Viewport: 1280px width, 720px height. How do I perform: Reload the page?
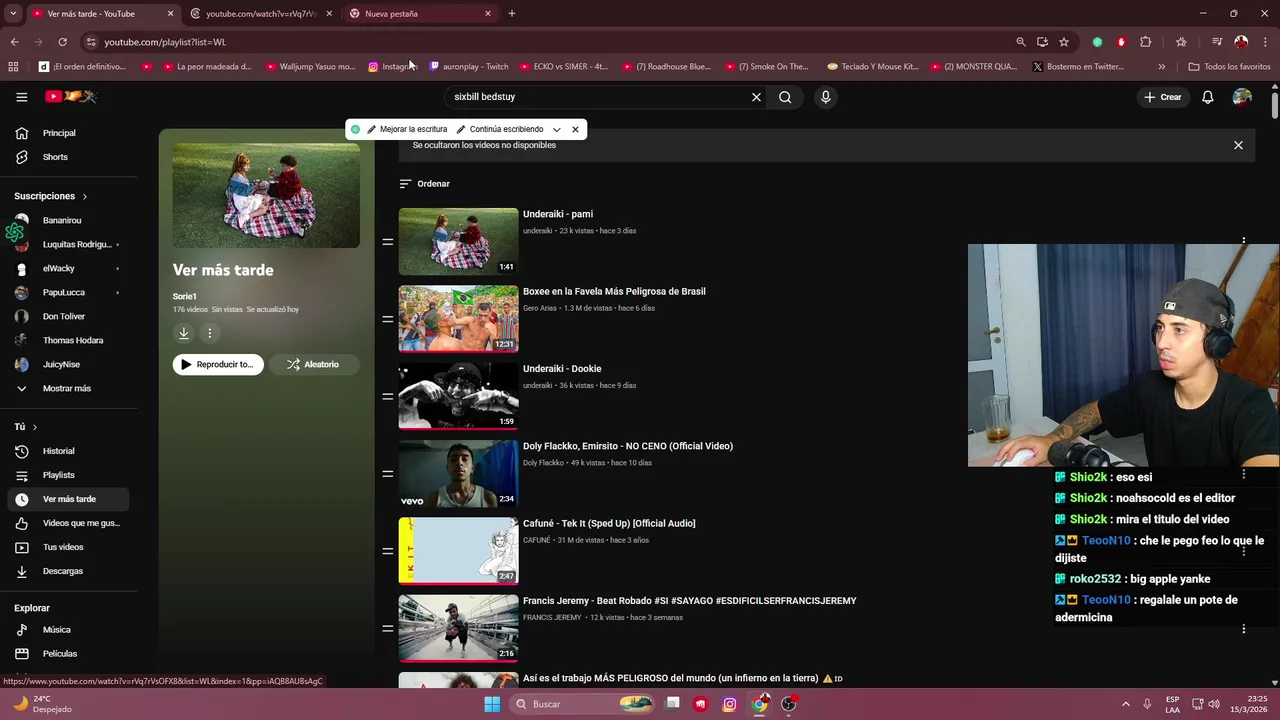[x=62, y=42]
